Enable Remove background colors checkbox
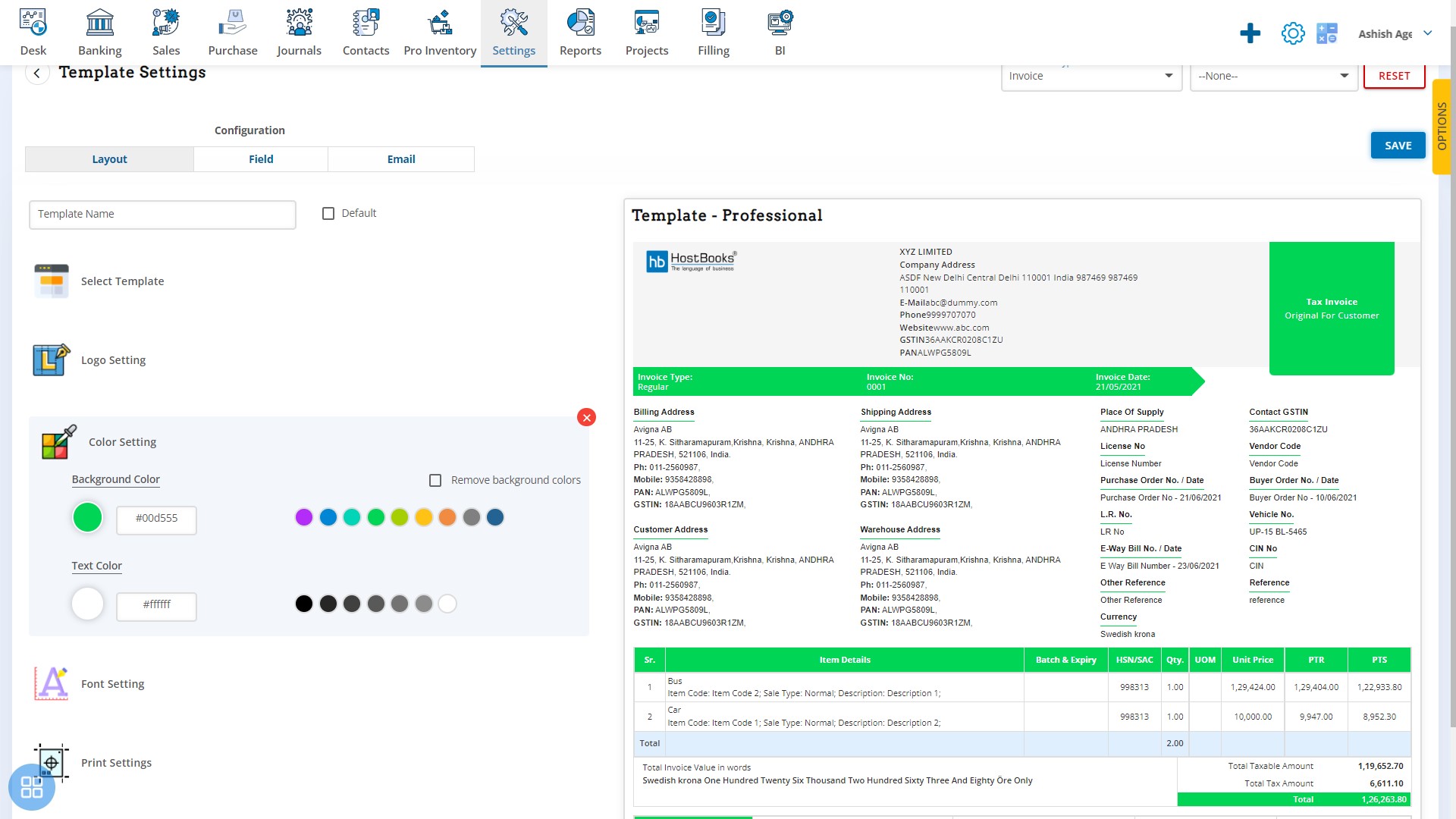The width and height of the screenshot is (1456, 819). [x=436, y=480]
